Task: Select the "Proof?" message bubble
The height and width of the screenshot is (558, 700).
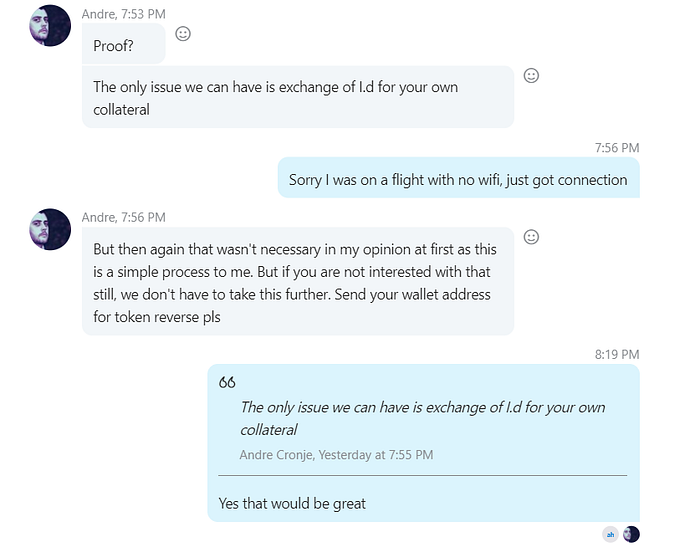Action: (x=124, y=44)
